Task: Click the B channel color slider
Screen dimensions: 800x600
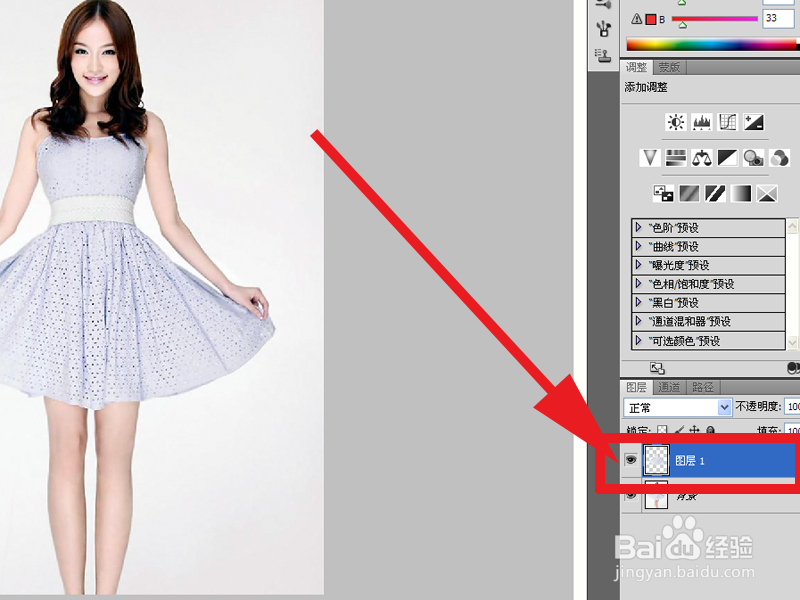Action: 714,19
